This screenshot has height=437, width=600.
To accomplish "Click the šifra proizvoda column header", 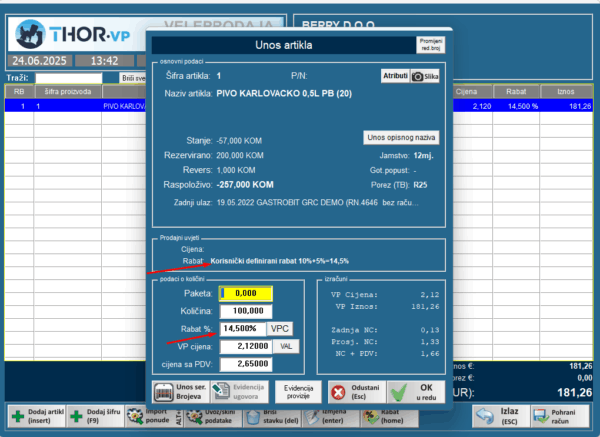I will [68, 92].
